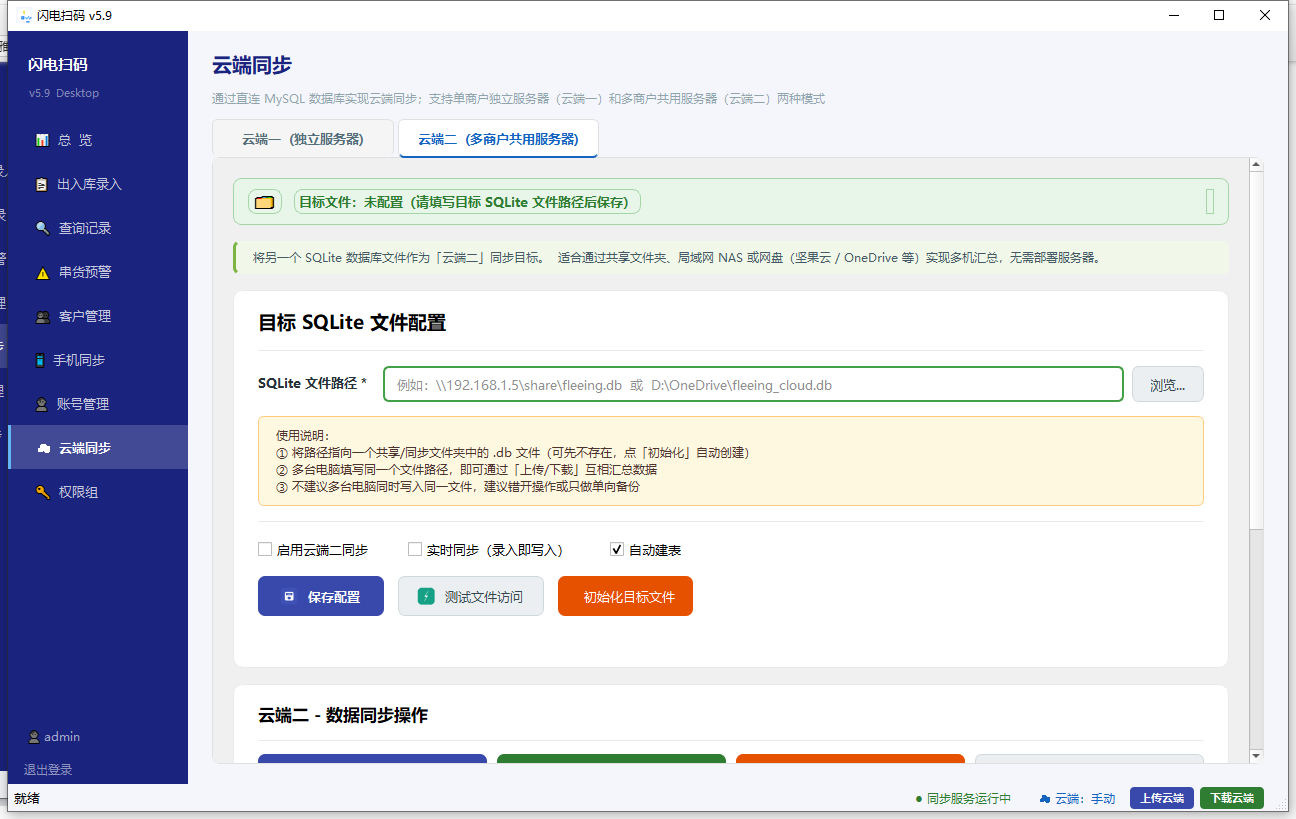
Task: Click the 初始化目标文件 orange button
Action: (625, 596)
